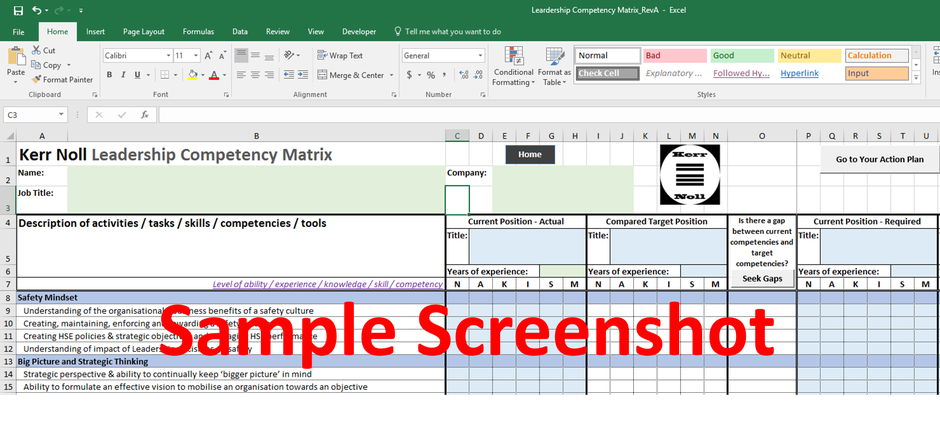Click the Increase Decimal icon
Viewport: 940px width, 423px height.
coord(463,75)
